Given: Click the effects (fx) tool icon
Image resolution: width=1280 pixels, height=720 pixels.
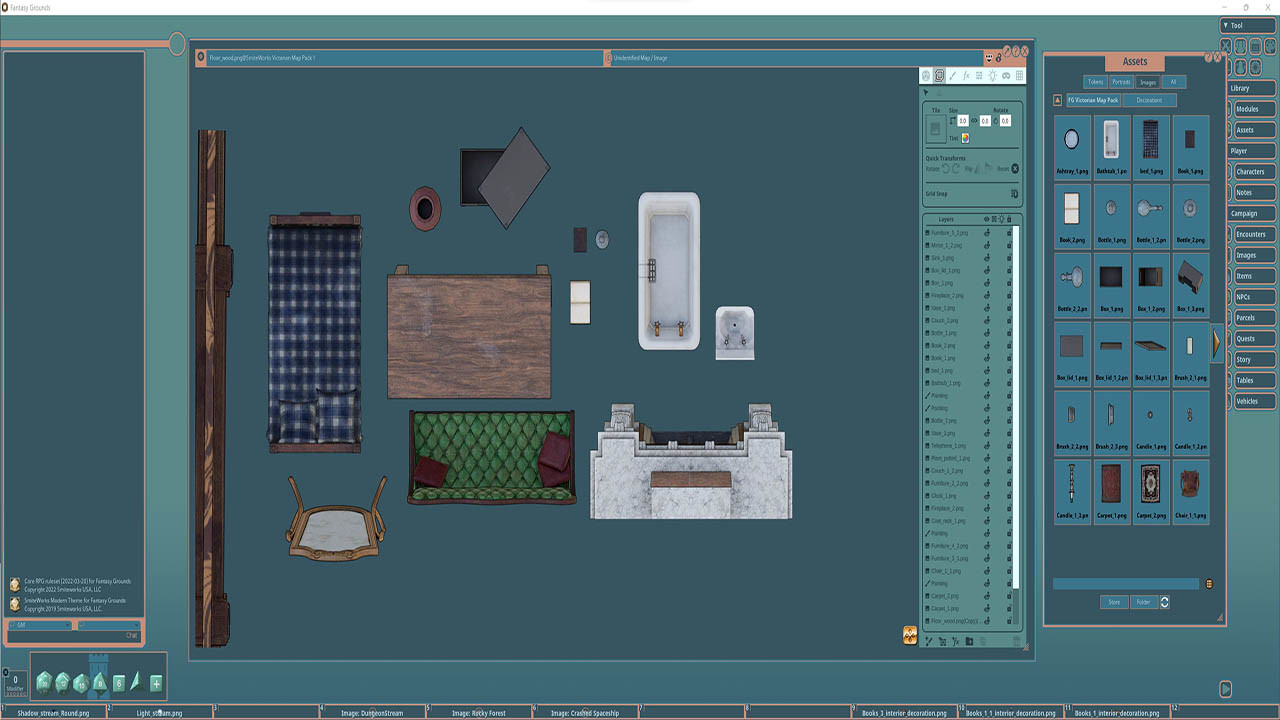Looking at the screenshot, I should tap(966, 75).
